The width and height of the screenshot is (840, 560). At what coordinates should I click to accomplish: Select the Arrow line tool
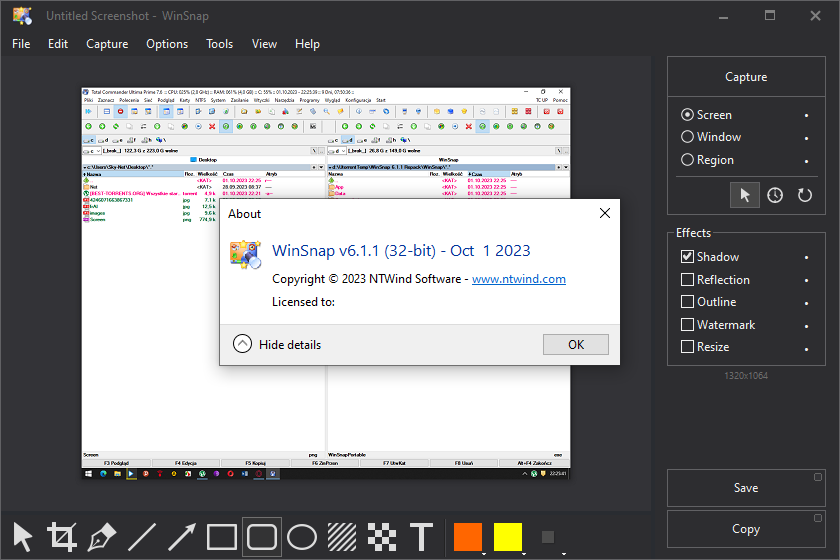pyautogui.click(x=182, y=537)
